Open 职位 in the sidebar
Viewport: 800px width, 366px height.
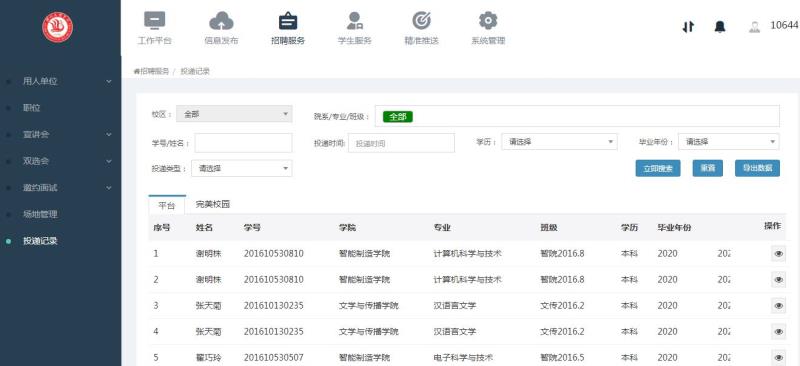click(32, 108)
